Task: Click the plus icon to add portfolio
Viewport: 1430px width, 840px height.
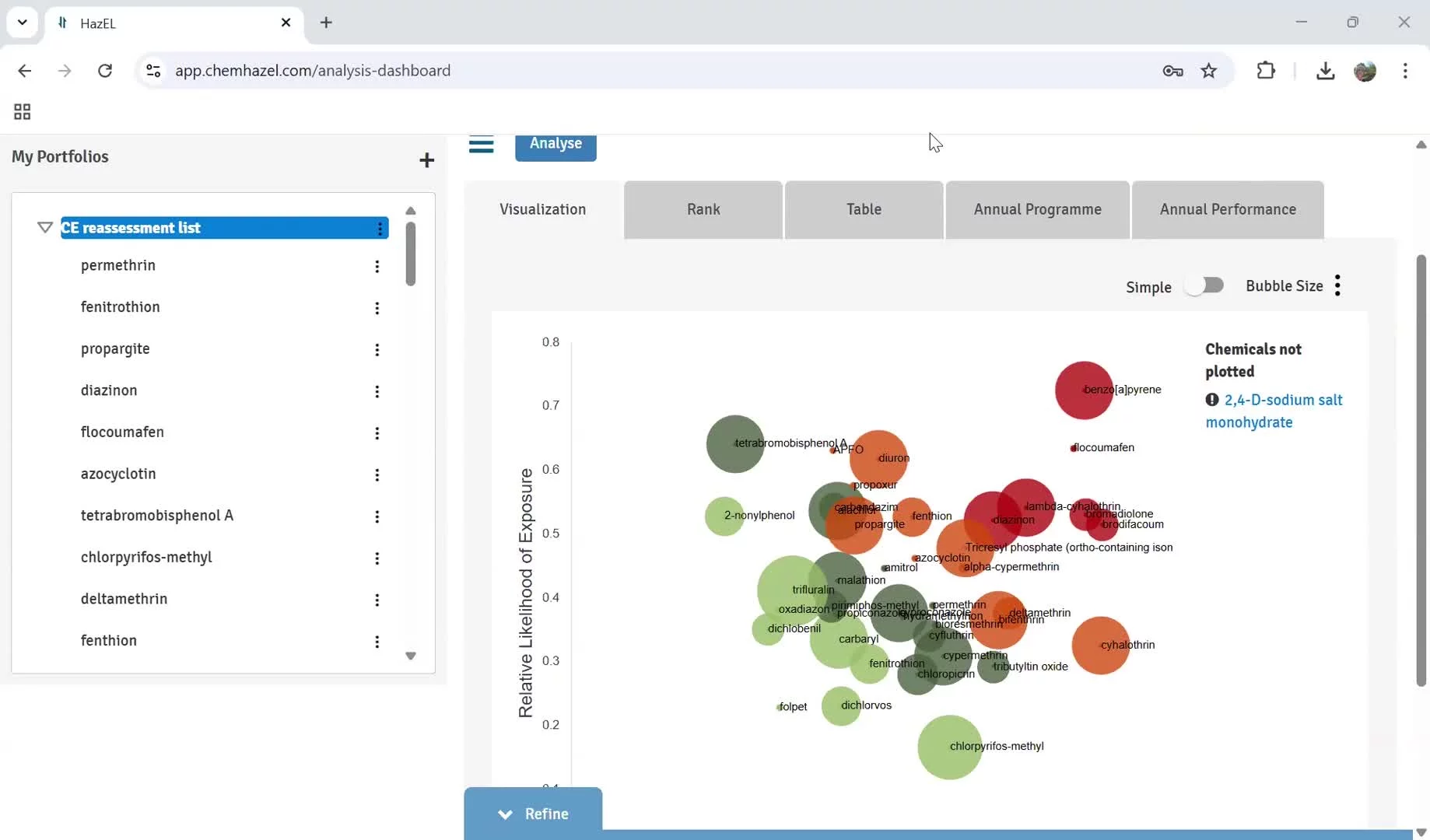Action: tap(426, 160)
